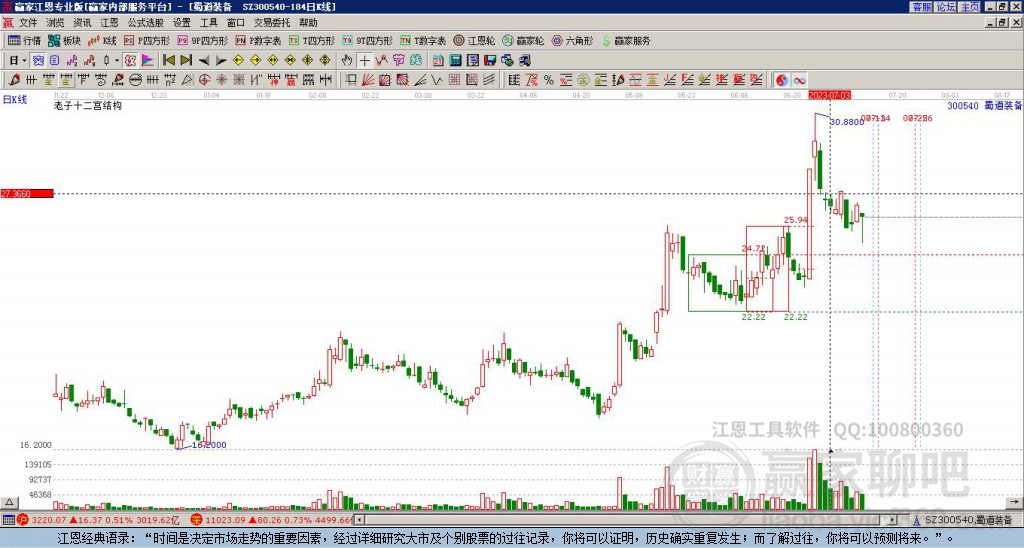The height and width of the screenshot is (548, 1024).
Task: Open the 公式选股 menu
Action: point(145,23)
